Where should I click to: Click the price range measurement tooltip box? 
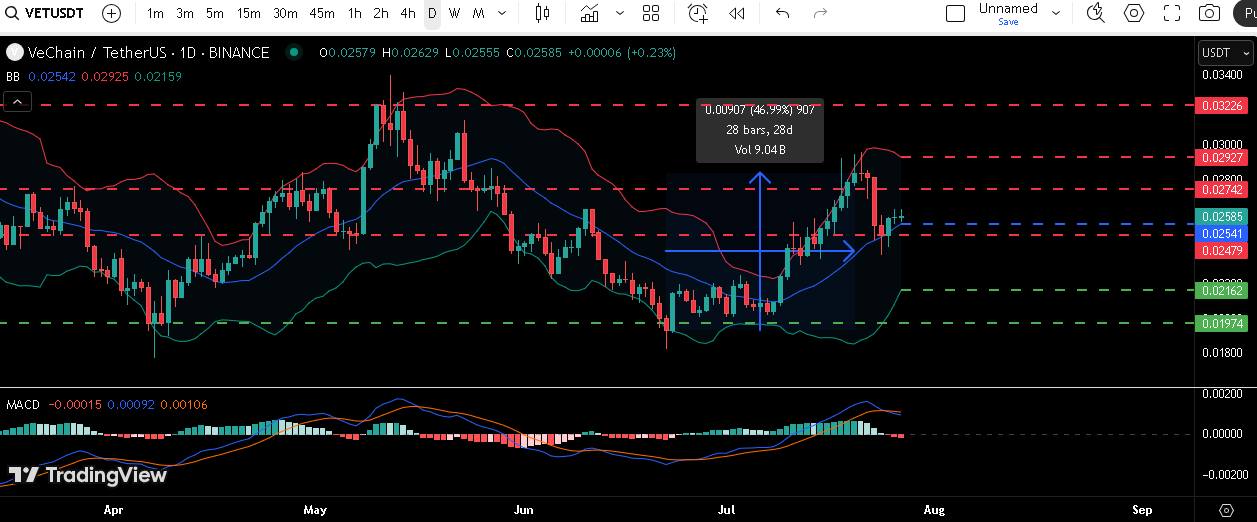click(760, 130)
